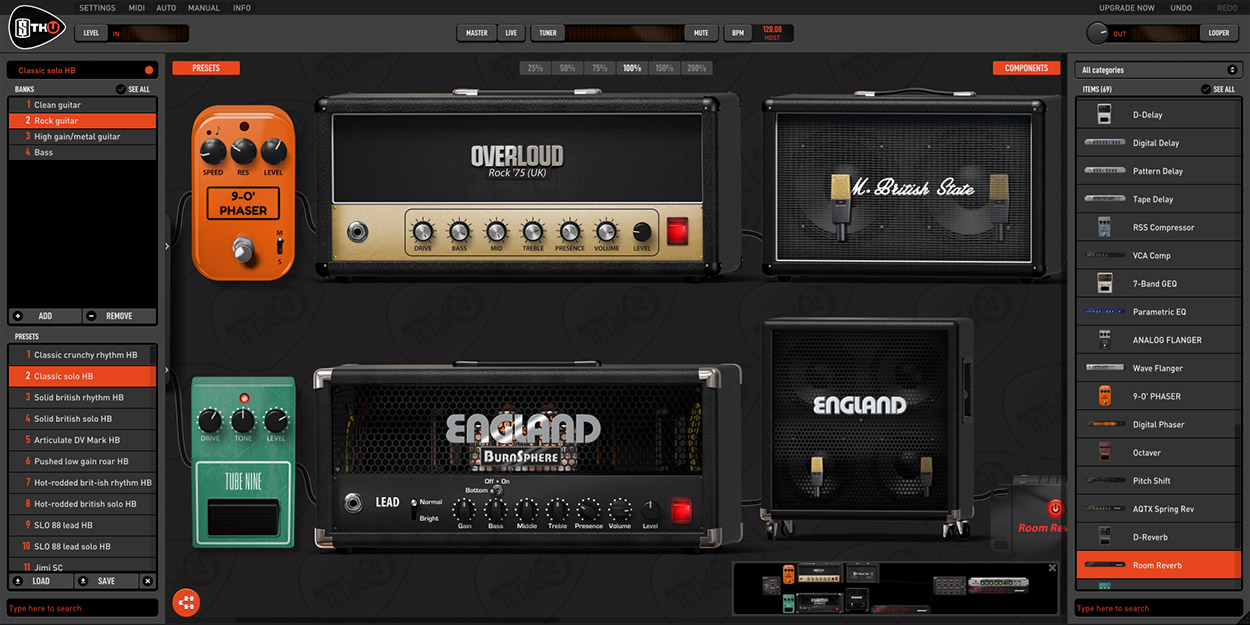Click the orange COMPONENTS button
The image size is (1250, 625).
(x=1026, y=68)
